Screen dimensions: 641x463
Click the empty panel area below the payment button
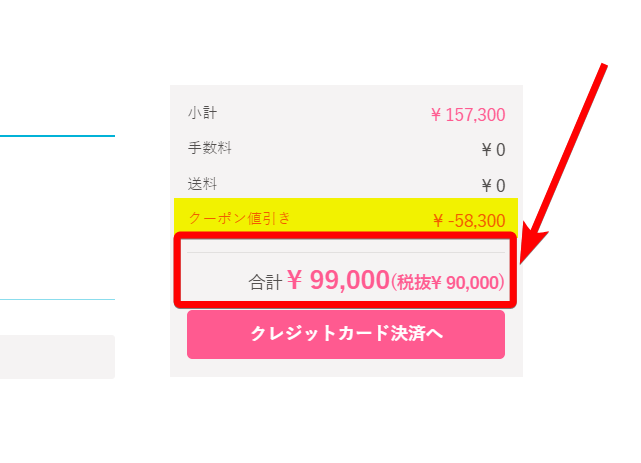345,368
